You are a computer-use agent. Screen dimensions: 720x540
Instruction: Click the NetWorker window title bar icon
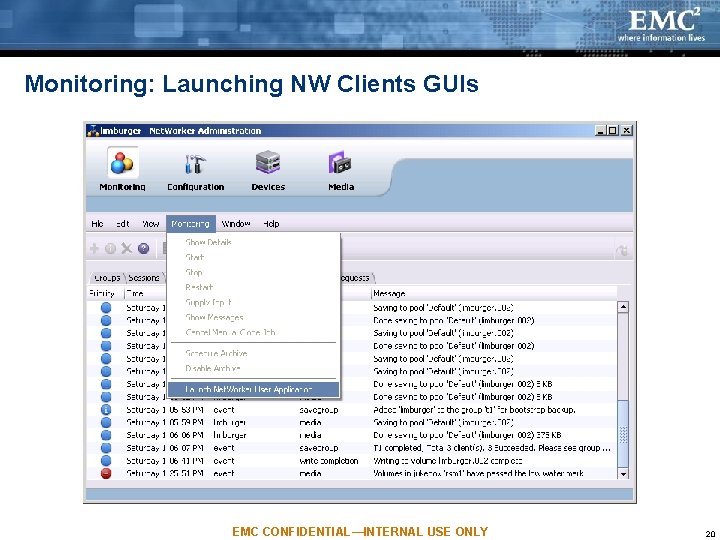click(93, 131)
